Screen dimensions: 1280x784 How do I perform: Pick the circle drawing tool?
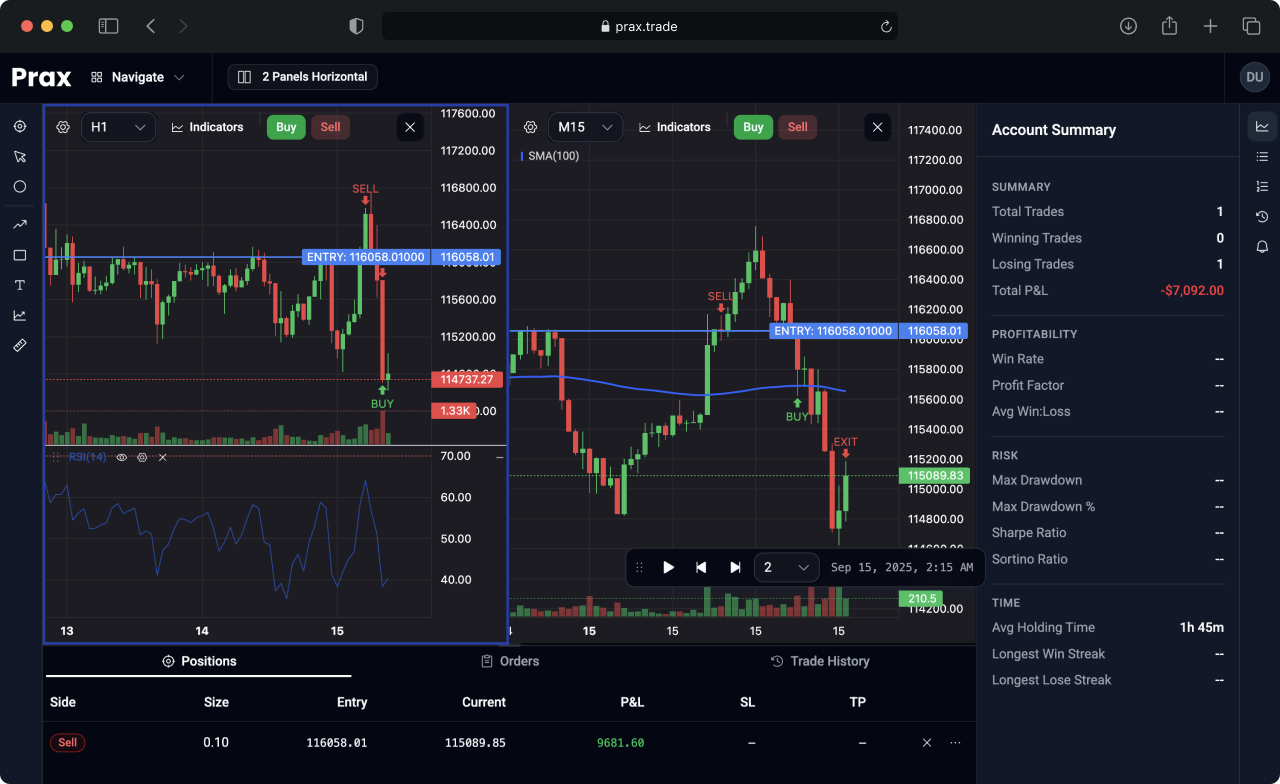(x=19, y=186)
